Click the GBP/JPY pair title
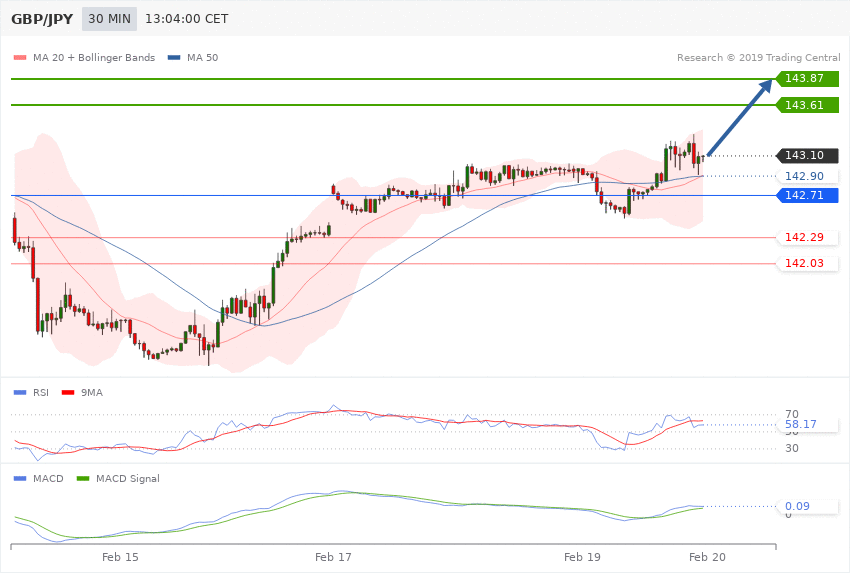The height and width of the screenshot is (576, 850). tap(42, 19)
